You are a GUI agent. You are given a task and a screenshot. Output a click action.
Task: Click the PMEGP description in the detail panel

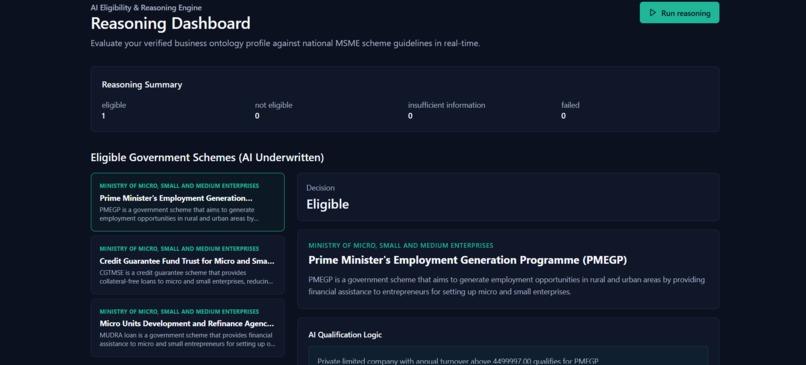coord(506,286)
